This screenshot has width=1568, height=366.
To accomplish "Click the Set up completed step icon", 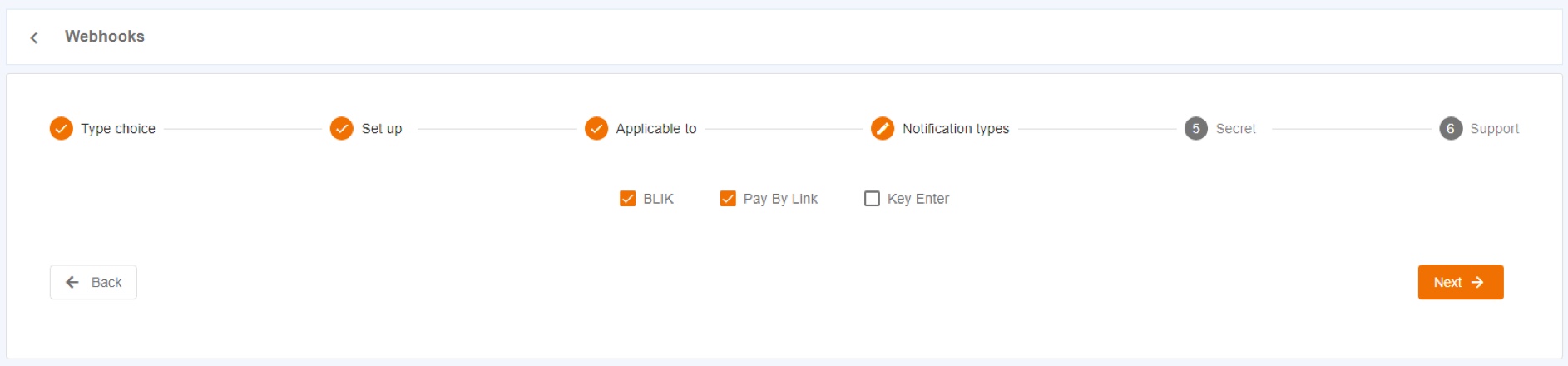I will coord(342,129).
